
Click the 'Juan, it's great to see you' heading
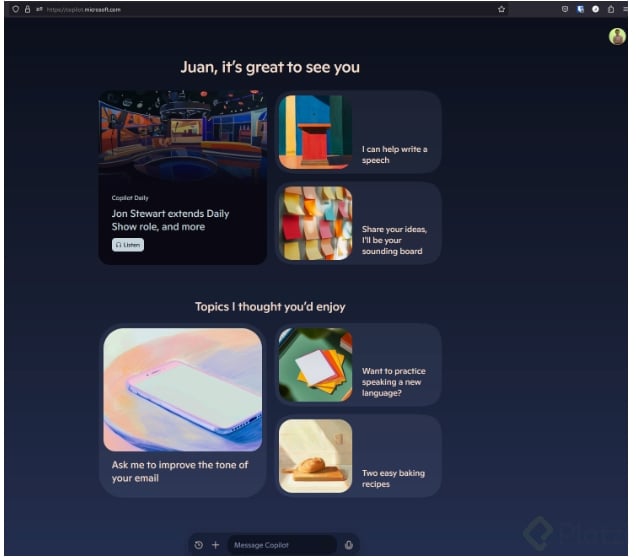(270, 67)
